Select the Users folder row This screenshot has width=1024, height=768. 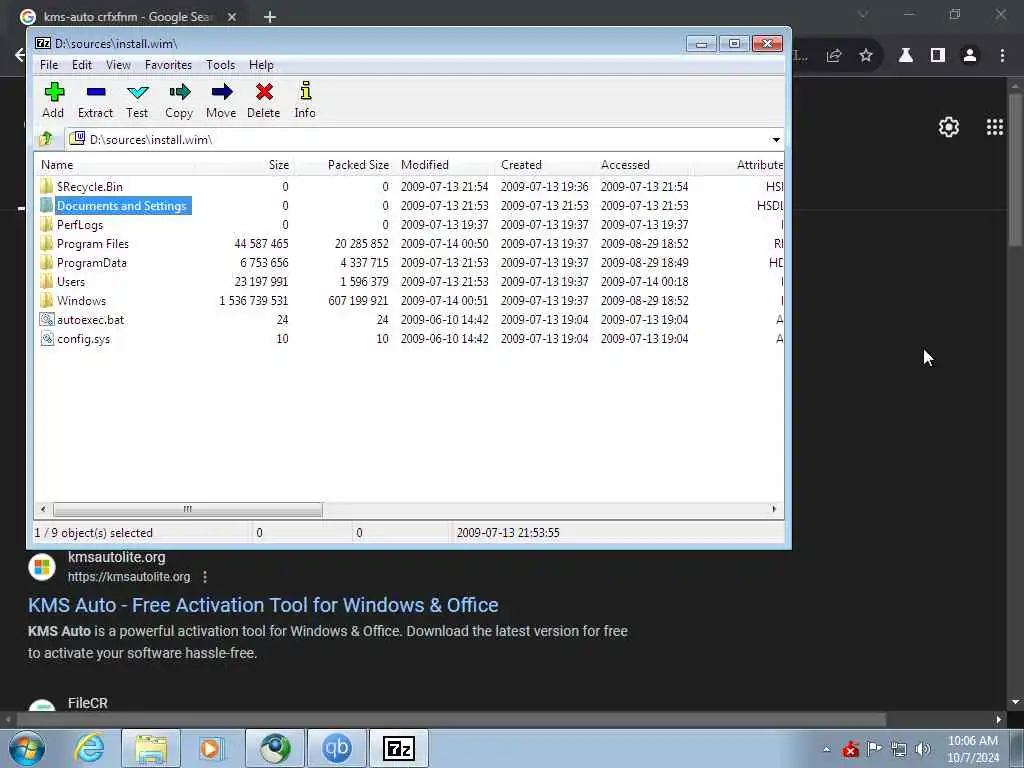[410, 281]
